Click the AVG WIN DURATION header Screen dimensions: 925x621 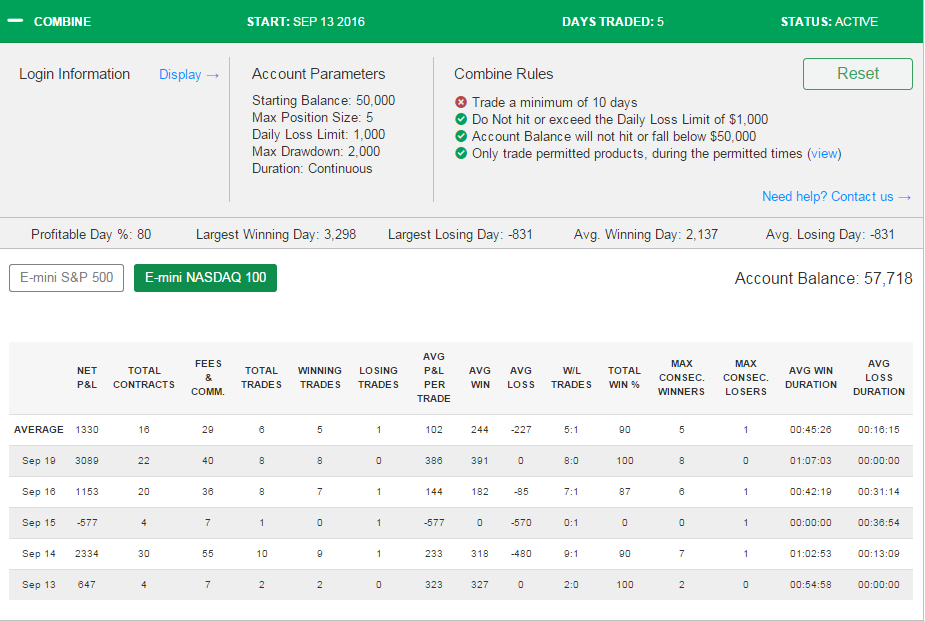coord(811,377)
